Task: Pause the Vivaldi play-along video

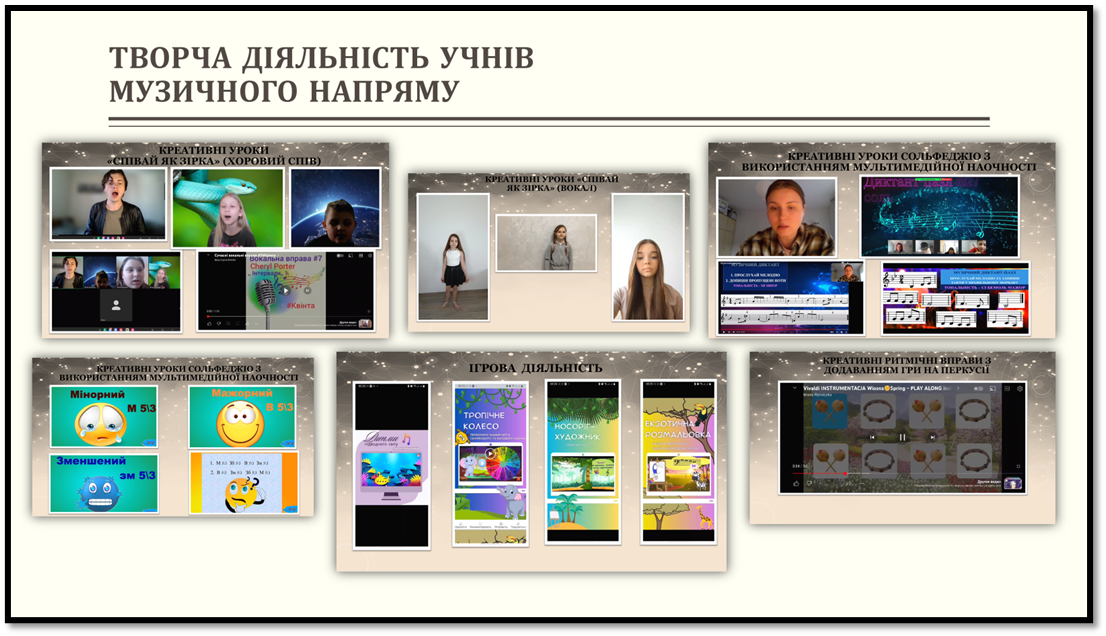Action: (x=902, y=437)
